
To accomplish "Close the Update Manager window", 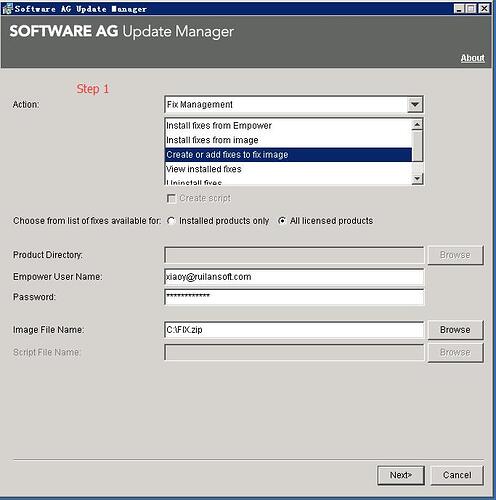I will 484,9.
